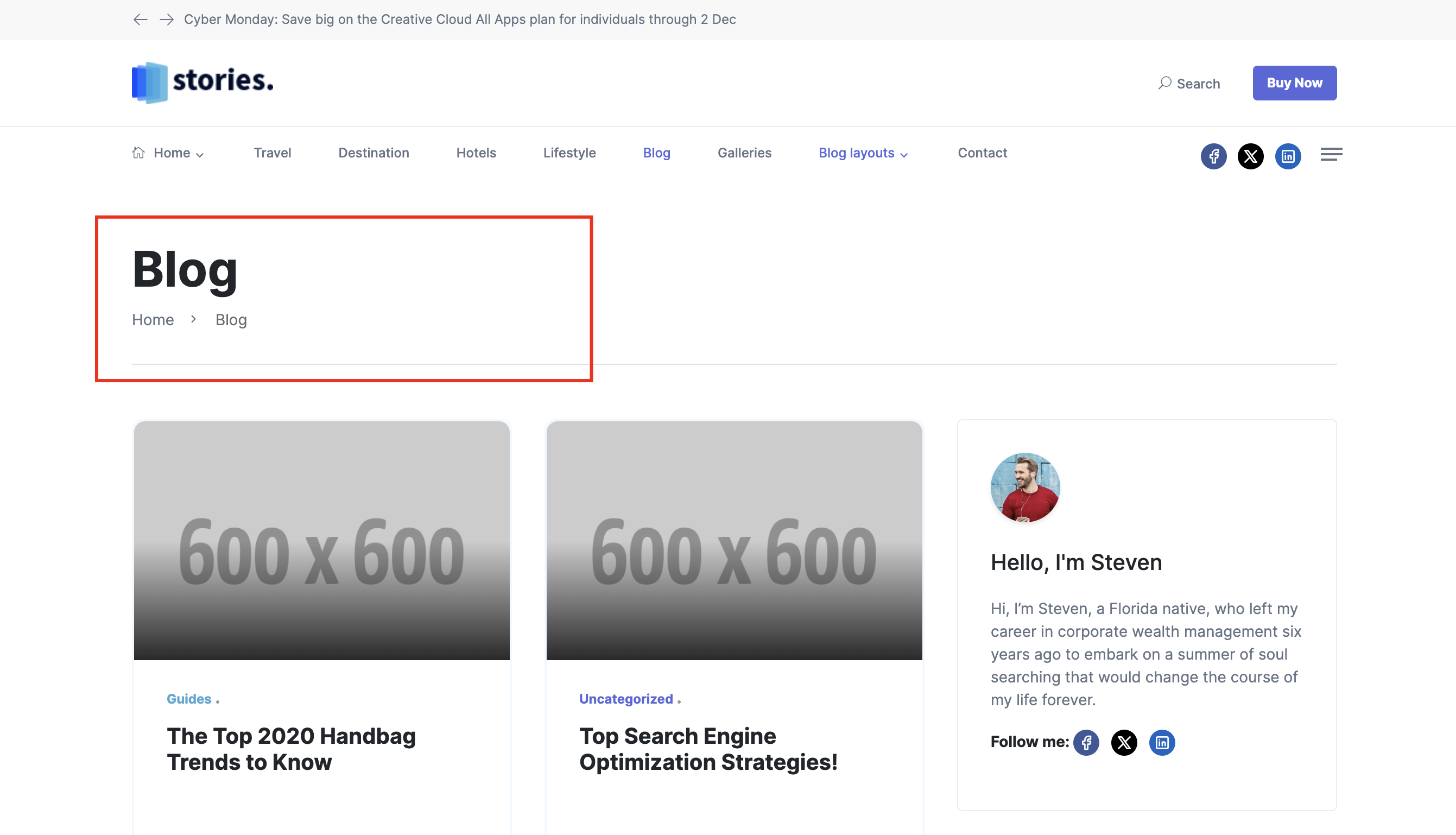
Task: Click the Blog breadcrumb text
Action: point(231,320)
